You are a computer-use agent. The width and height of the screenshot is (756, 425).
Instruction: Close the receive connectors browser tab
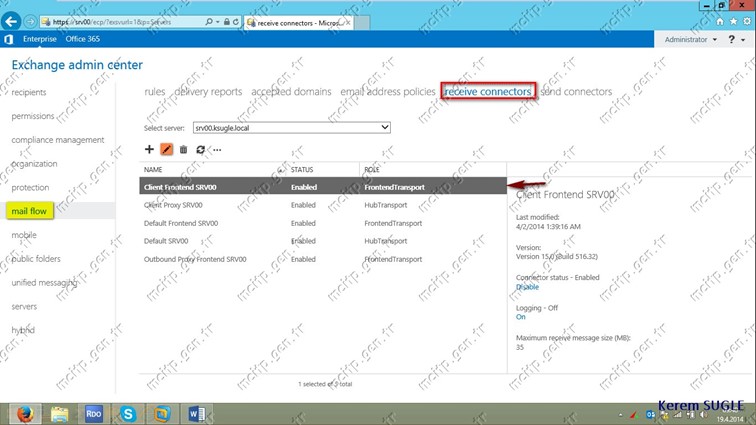coord(348,22)
